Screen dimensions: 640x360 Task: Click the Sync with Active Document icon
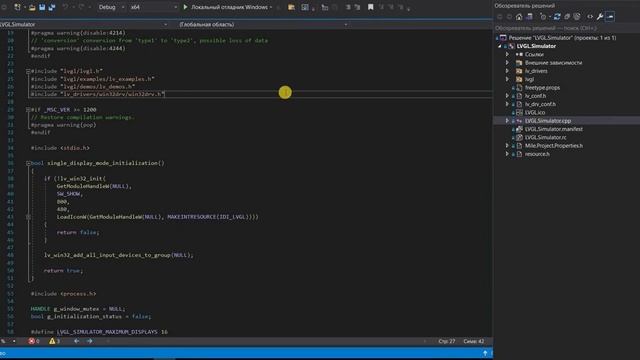coord(557,17)
